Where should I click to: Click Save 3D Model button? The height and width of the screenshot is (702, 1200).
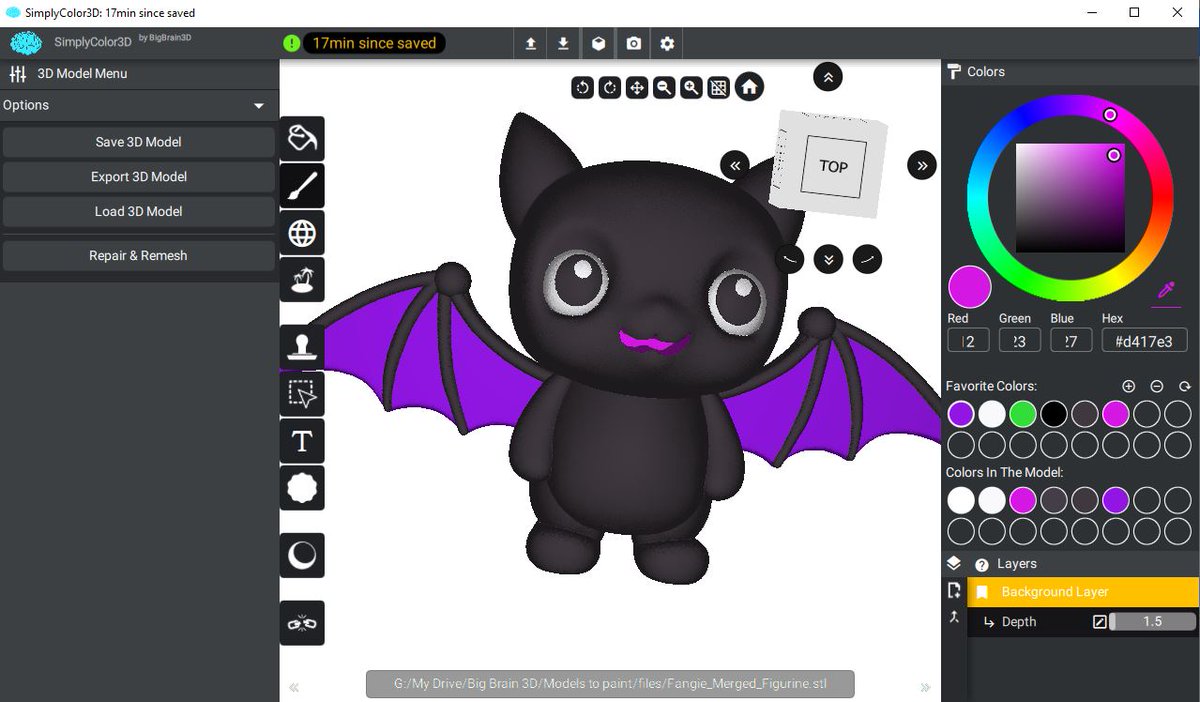point(139,142)
